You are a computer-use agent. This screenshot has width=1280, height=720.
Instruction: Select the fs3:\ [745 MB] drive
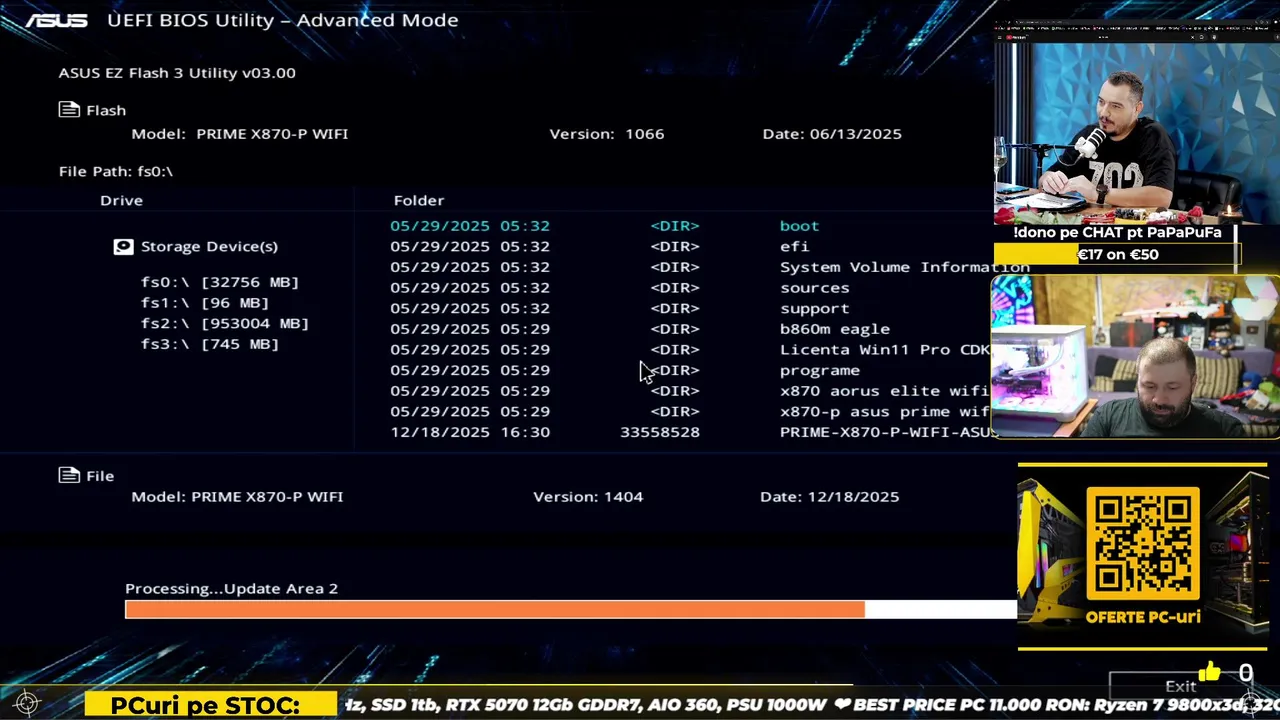pyautogui.click(x=210, y=343)
